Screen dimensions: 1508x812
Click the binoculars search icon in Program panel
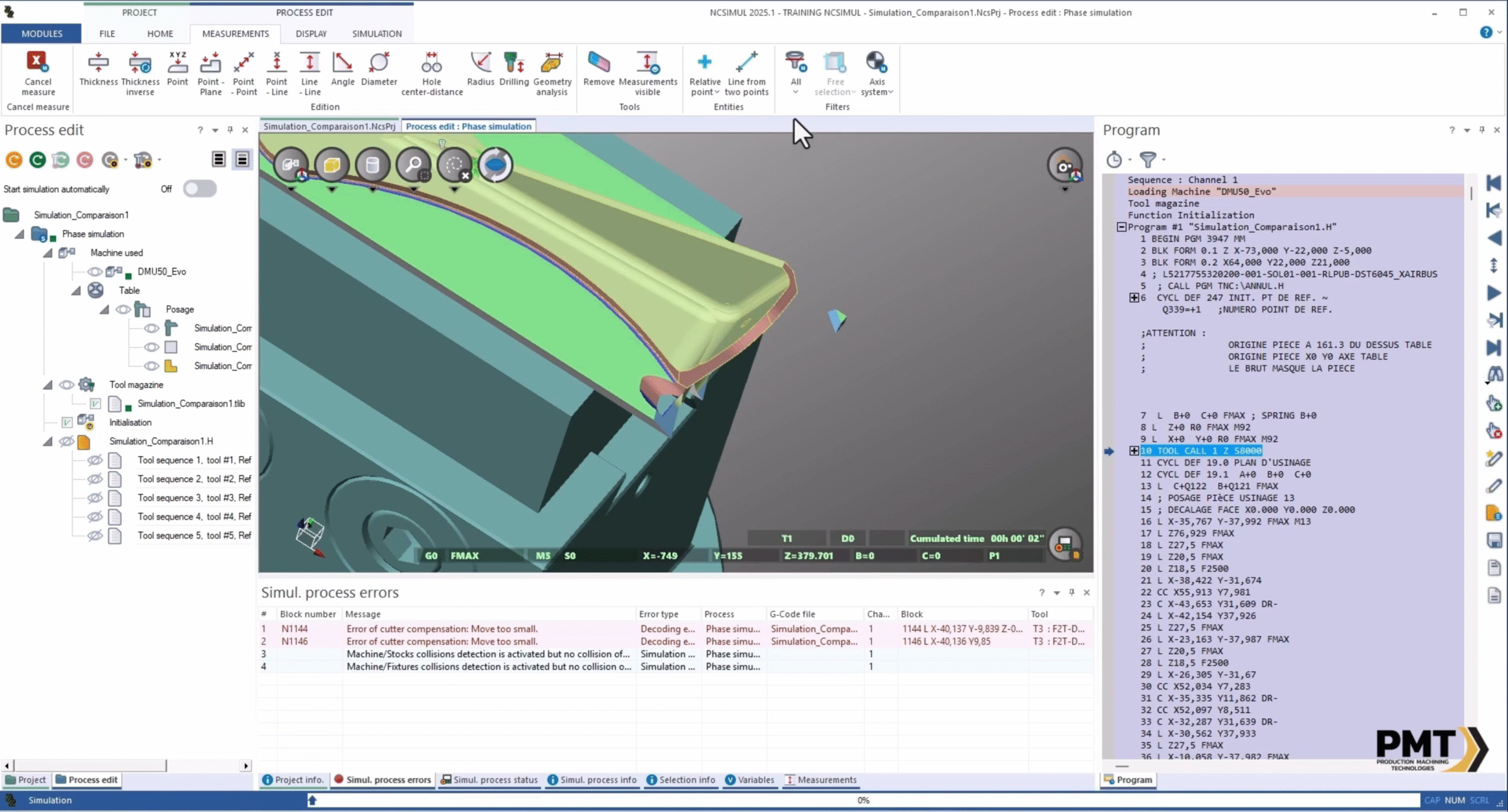point(1494,373)
